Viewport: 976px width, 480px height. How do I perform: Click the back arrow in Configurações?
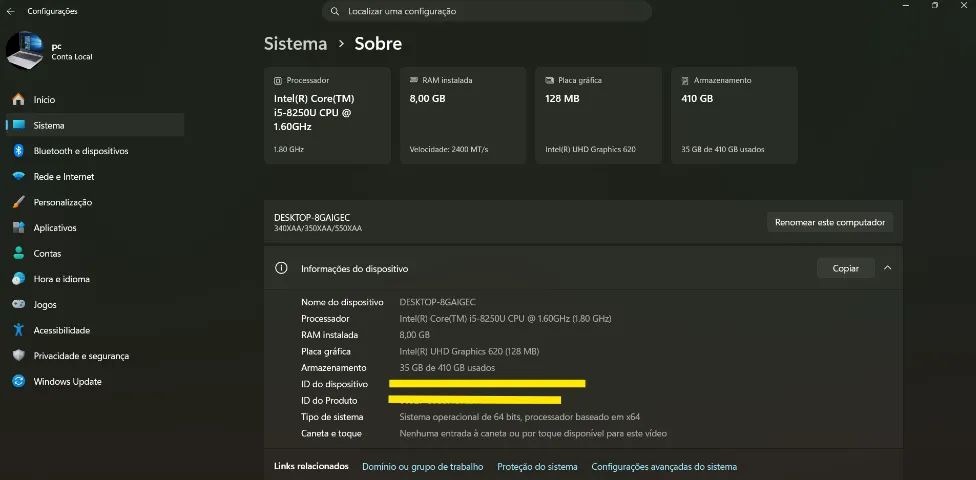pyautogui.click(x=10, y=11)
